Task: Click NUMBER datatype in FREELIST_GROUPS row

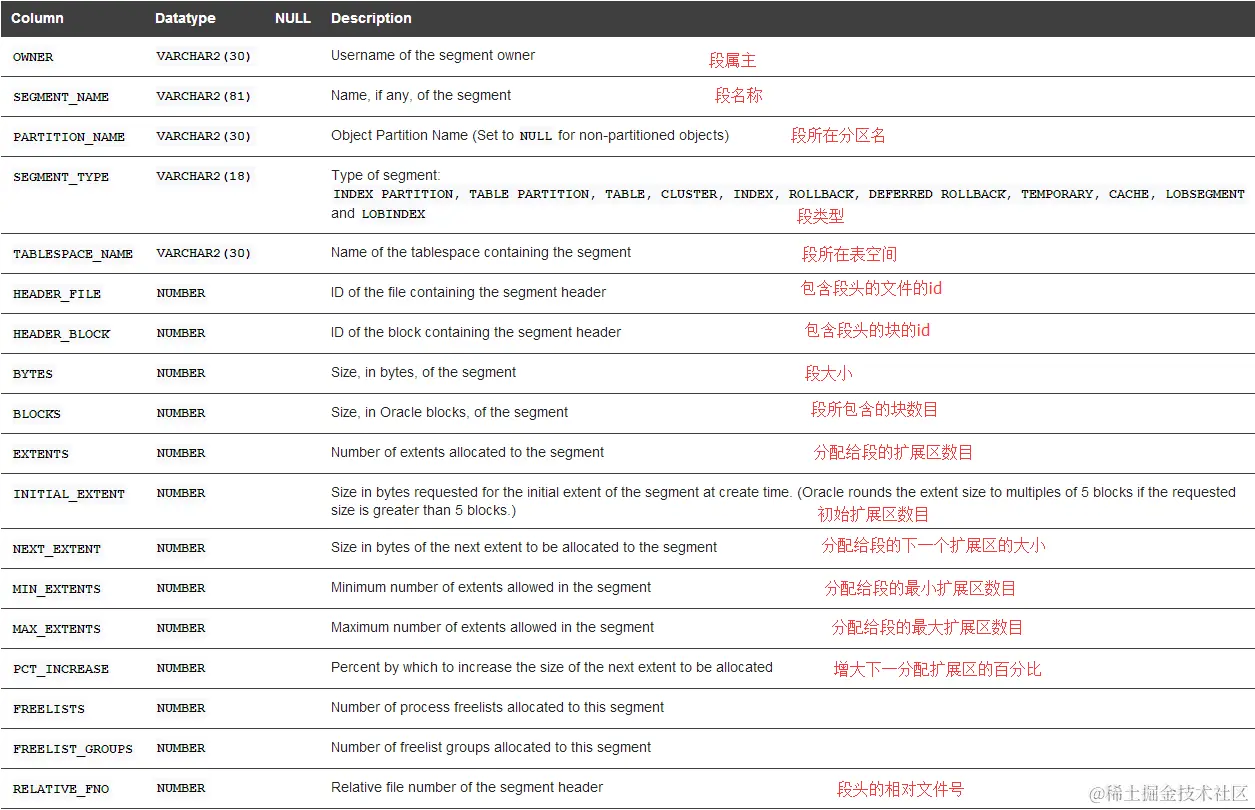Action: click(181, 748)
